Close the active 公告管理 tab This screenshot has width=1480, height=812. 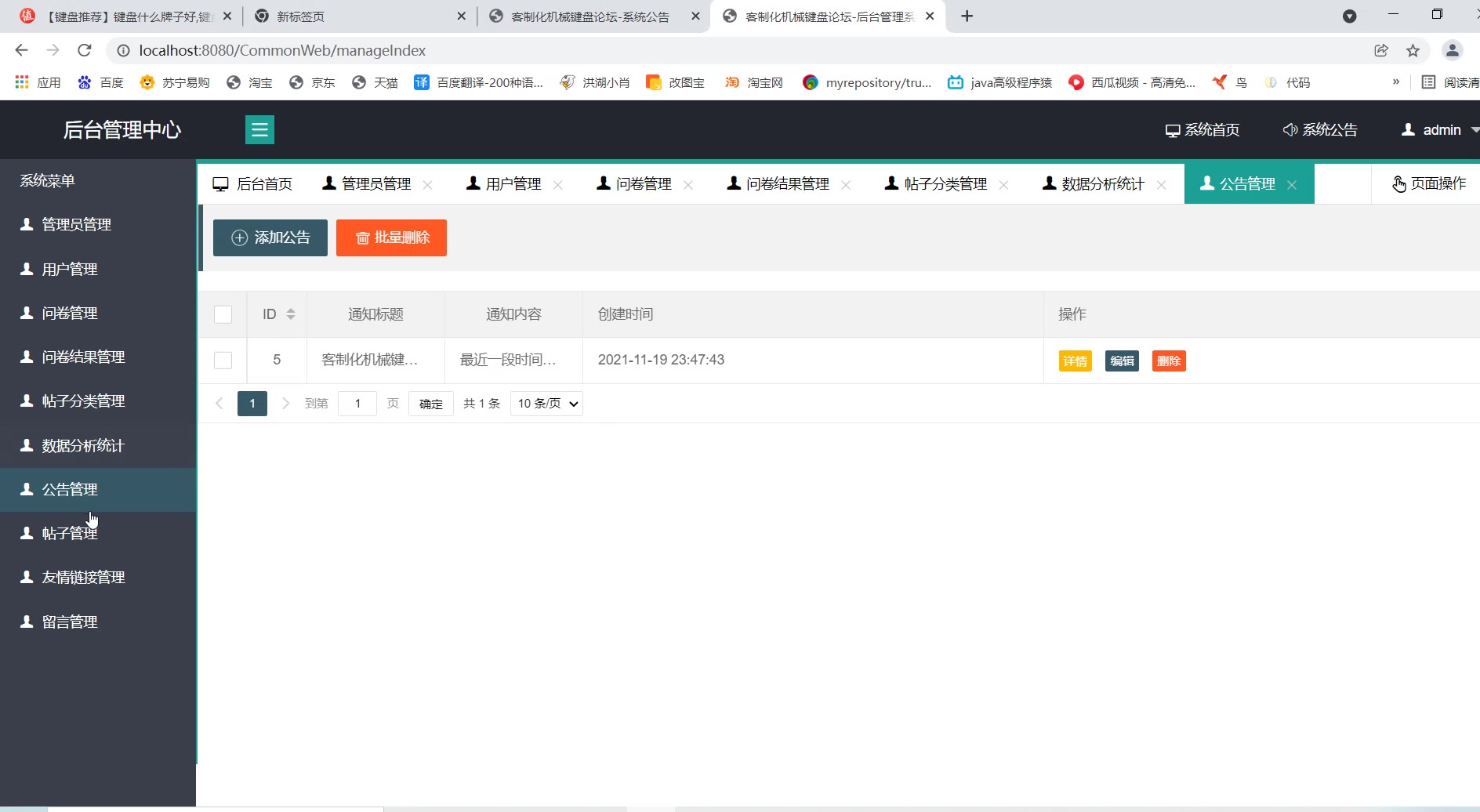point(1292,185)
